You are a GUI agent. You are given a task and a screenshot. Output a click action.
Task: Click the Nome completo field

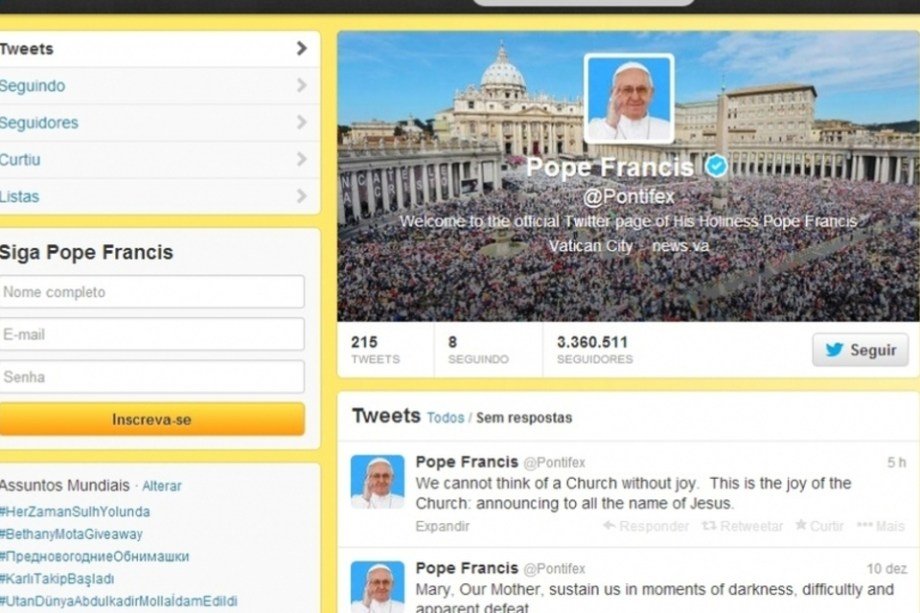(x=152, y=292)
